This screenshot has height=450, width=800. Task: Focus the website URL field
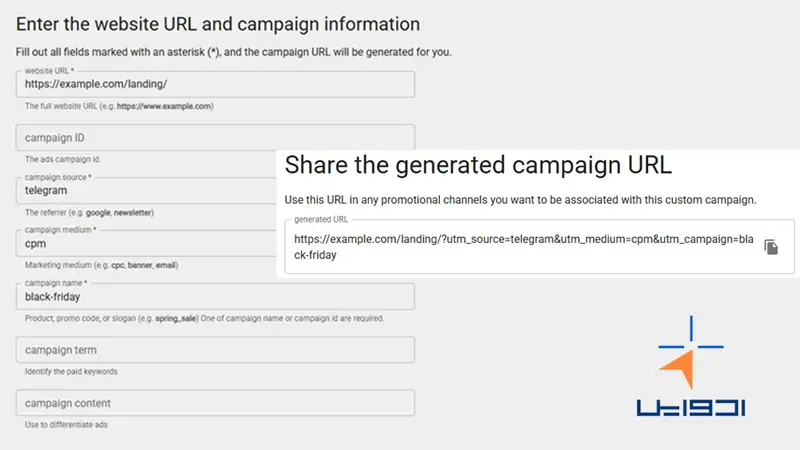click(x=215, y=84)
